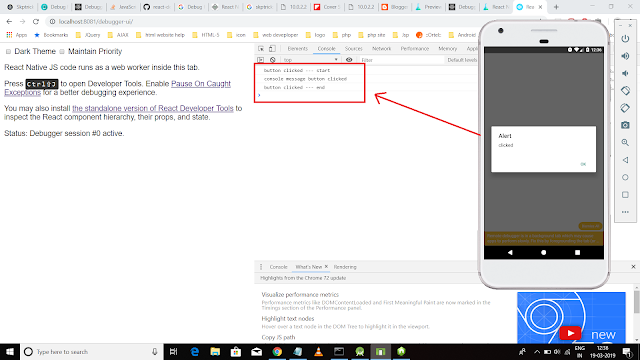Open the Sources tab
640x360 pixels.
353,49
